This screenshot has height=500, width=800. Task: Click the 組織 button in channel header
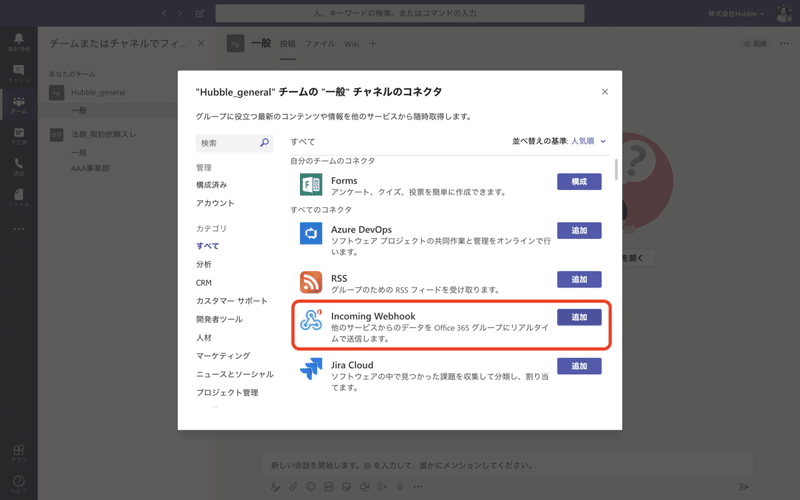[755, 43]
